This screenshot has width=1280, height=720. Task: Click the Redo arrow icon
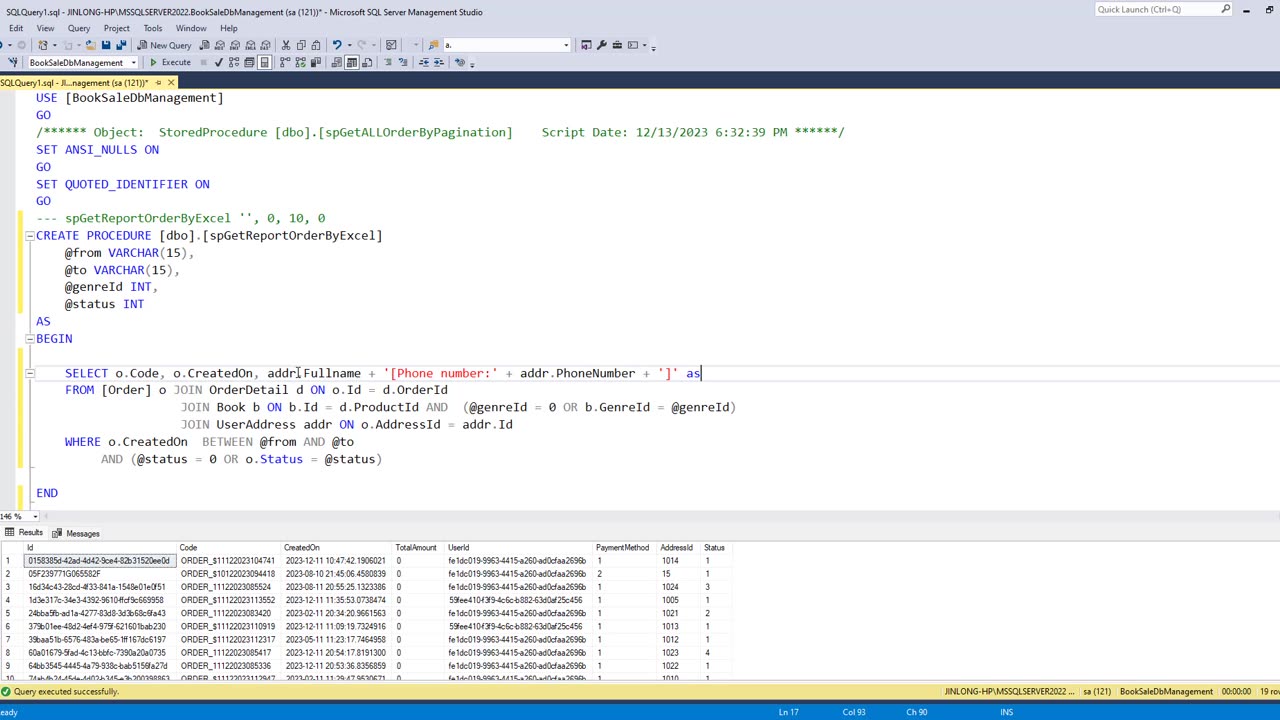pyautogui.click(x=363, y=45)
